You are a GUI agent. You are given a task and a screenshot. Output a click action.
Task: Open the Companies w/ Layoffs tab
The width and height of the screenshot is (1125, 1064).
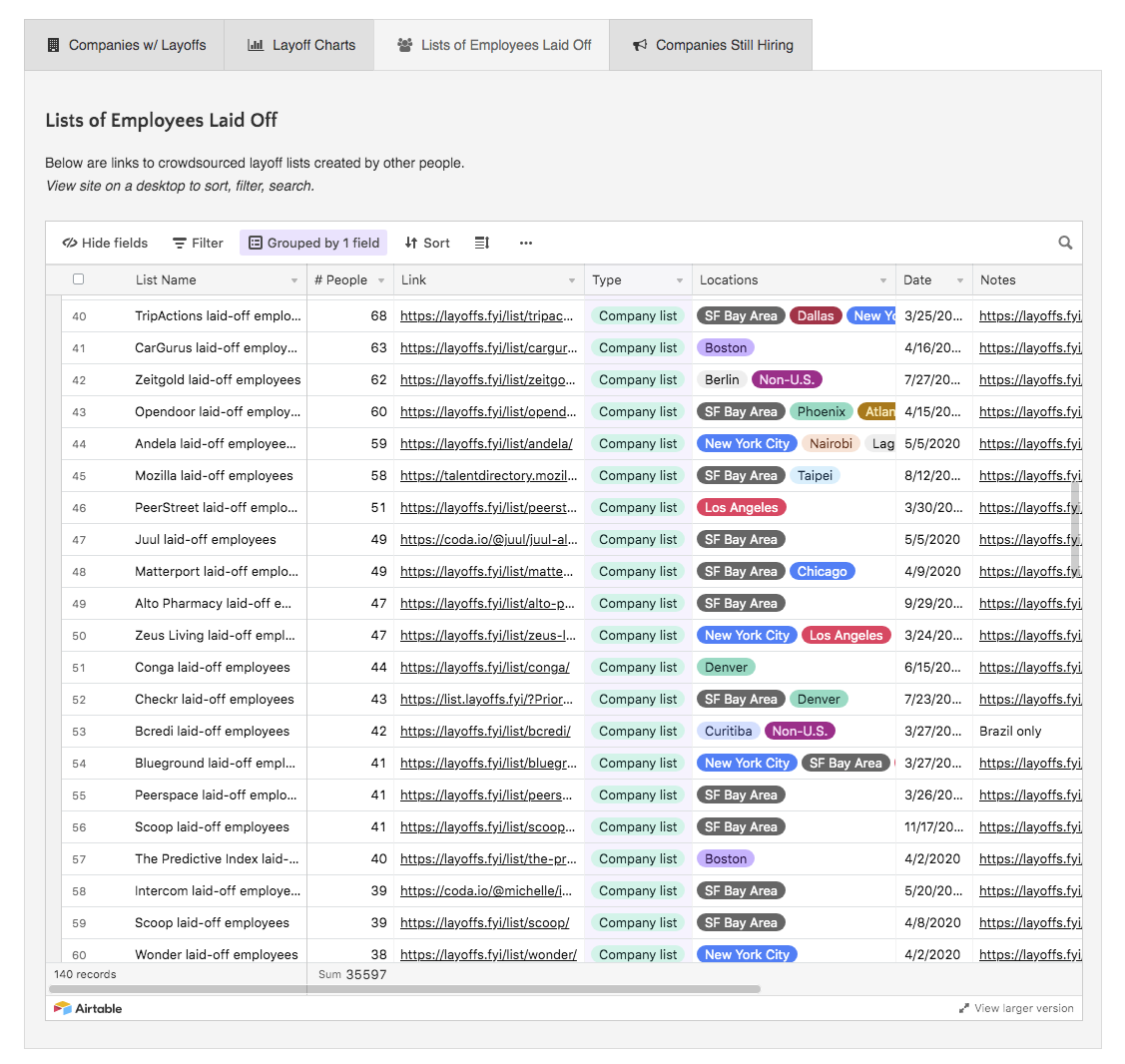click(x=124, y=45)
